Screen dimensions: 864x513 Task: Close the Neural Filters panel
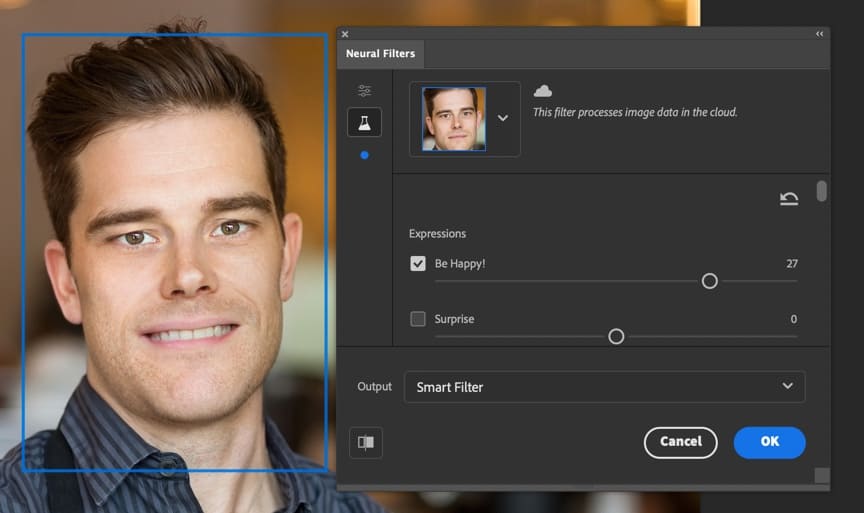coord(345,34)
